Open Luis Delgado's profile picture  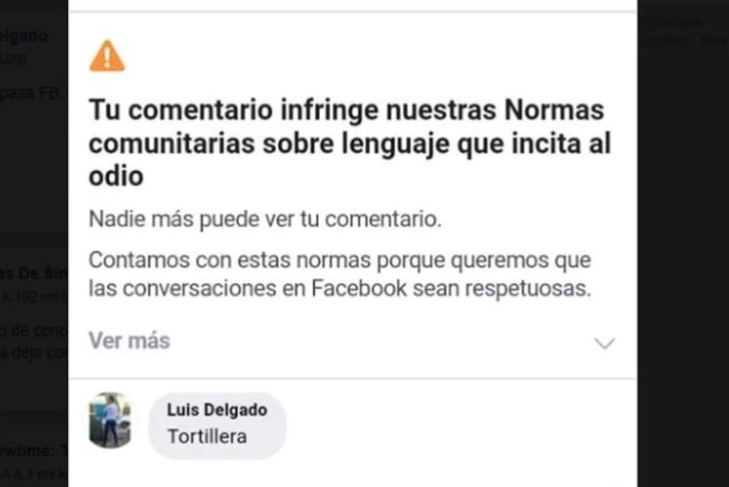click(109, 420)
